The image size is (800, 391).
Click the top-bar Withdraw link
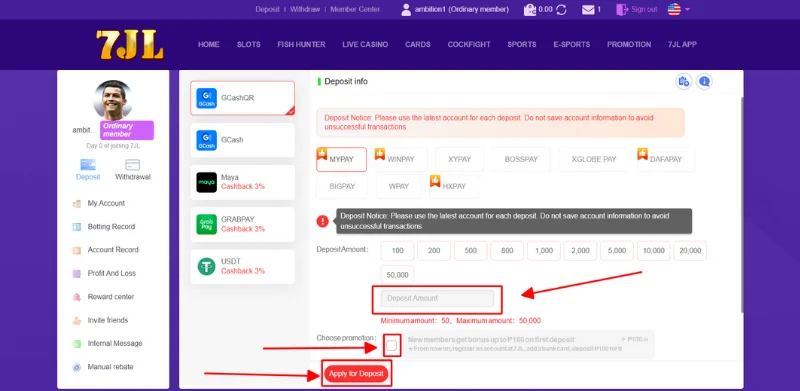point(305,9)
